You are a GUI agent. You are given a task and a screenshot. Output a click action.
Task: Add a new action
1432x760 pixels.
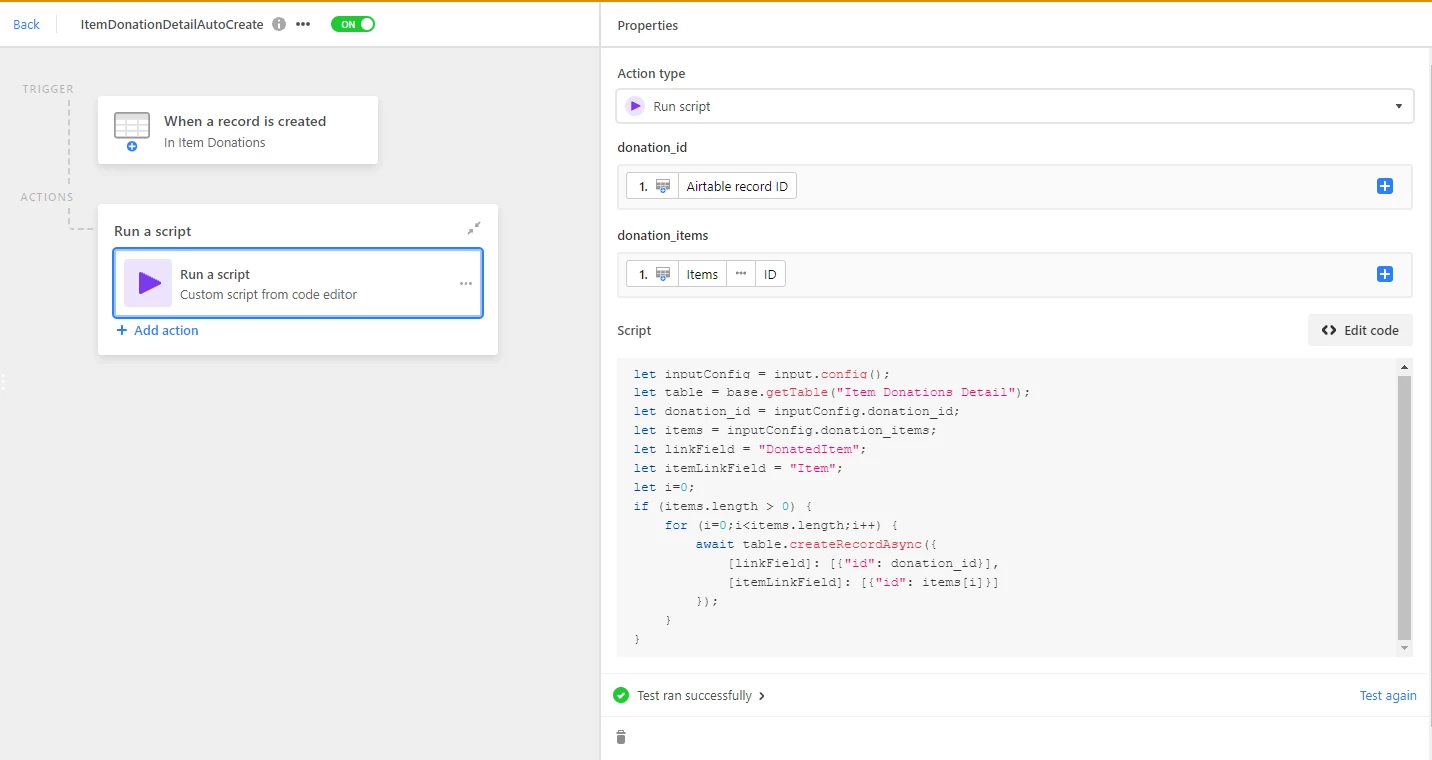(x=157, y=330)
